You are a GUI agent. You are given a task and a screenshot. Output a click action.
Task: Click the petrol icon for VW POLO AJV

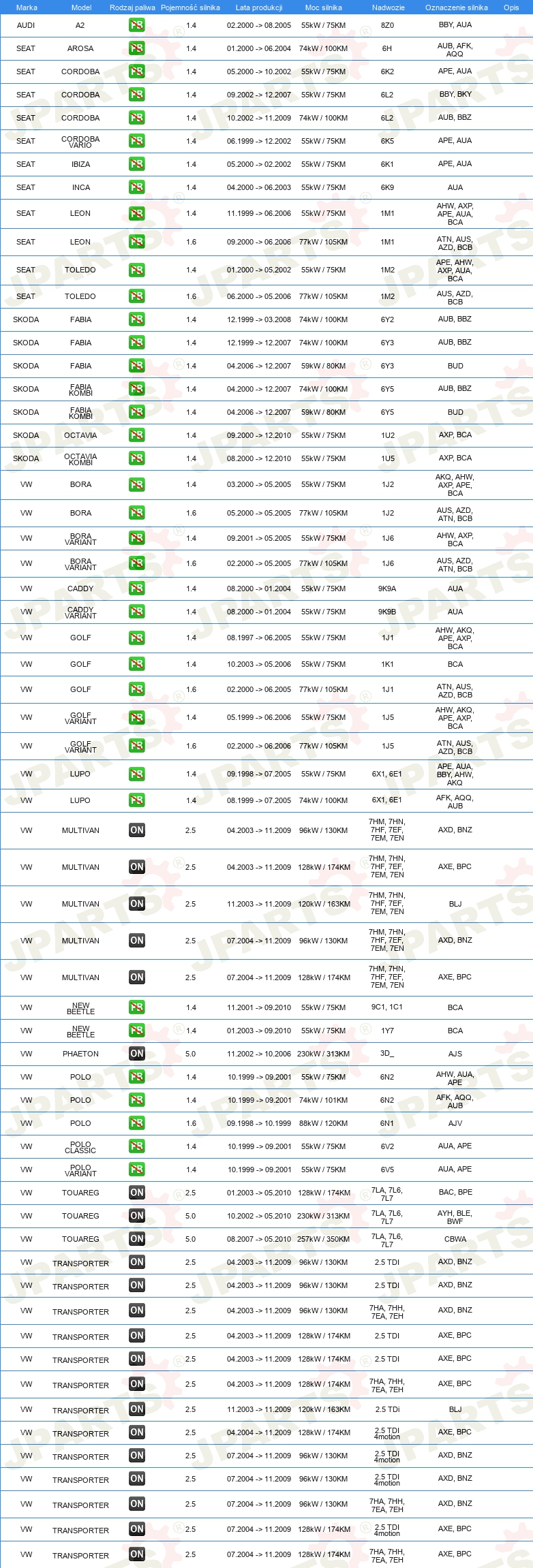click(136, 1123)
